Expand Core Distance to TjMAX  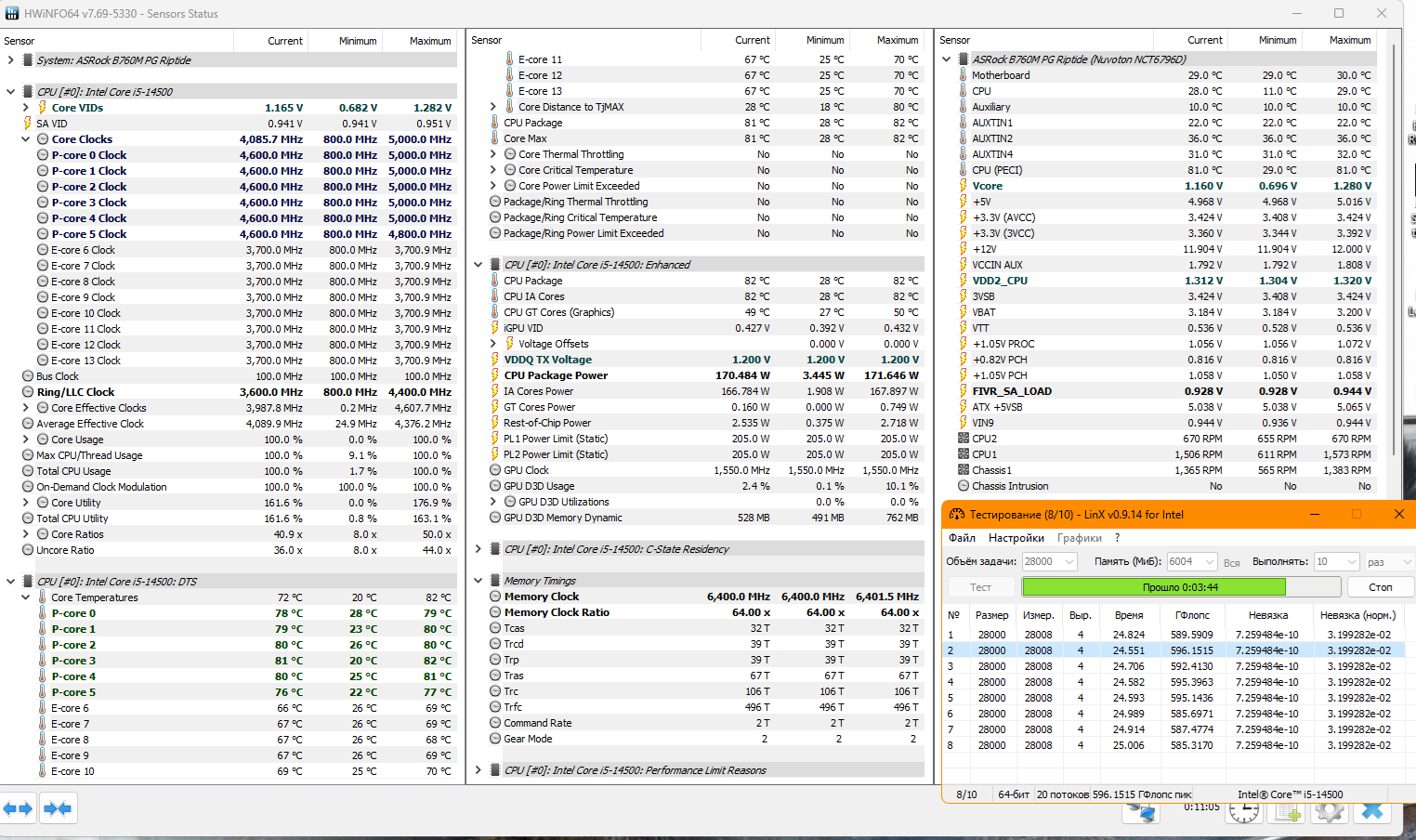[x=492, y=107]
